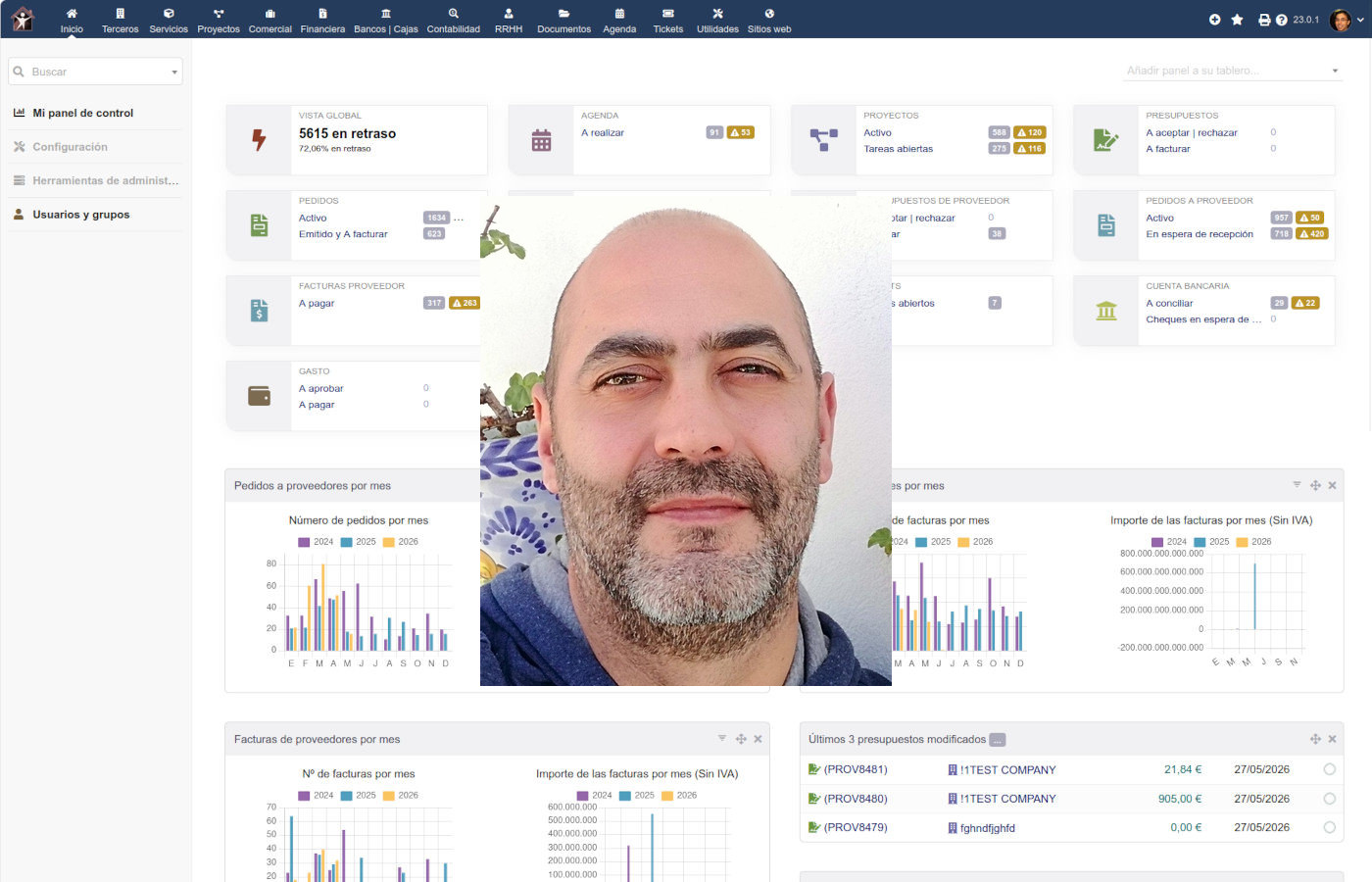Open Configuración in the sidebar

(x=70, y=147)
